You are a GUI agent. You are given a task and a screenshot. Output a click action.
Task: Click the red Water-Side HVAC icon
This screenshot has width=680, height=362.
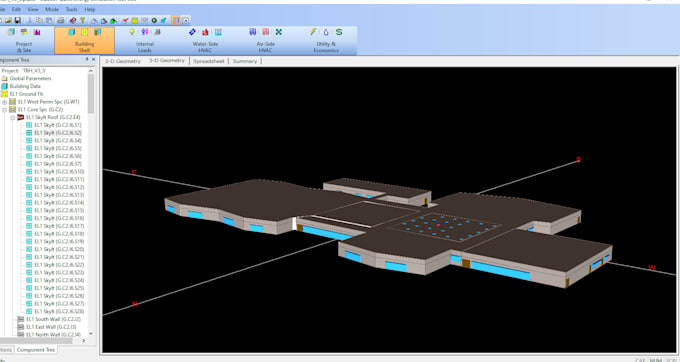[x=205, y=32]
